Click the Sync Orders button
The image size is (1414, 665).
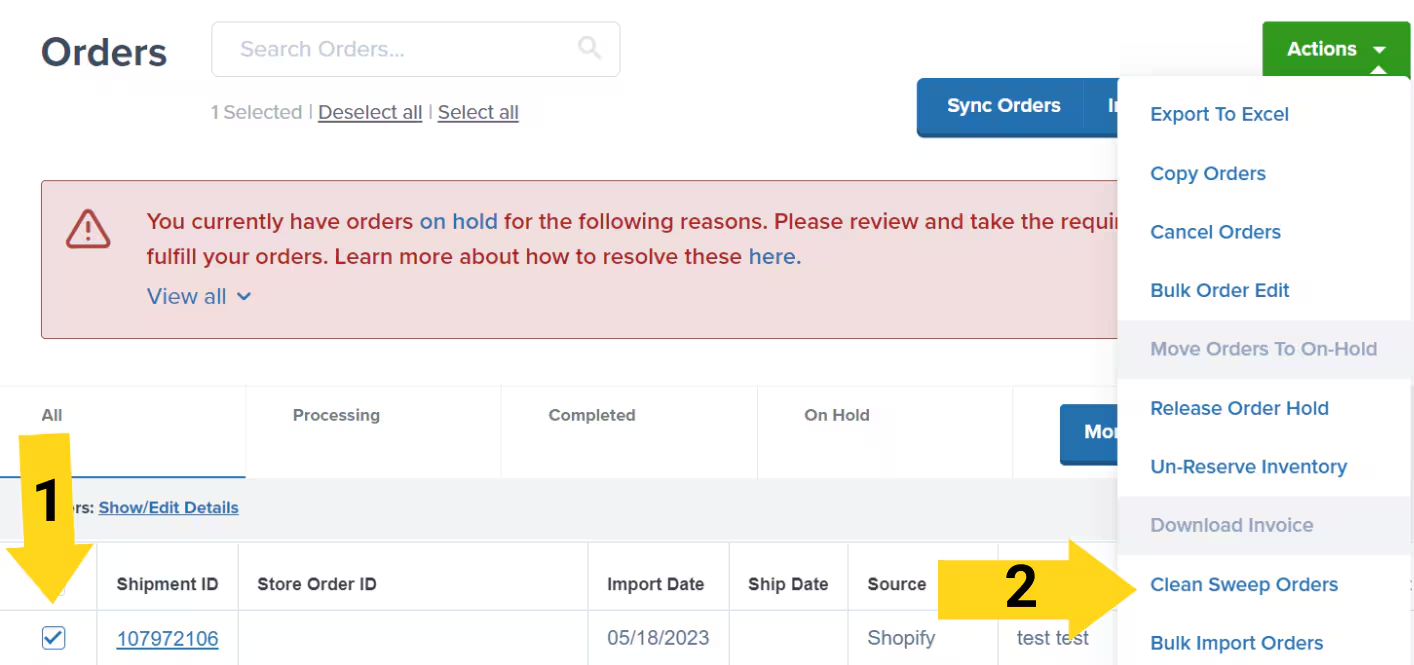click(x=1003, y=105)
